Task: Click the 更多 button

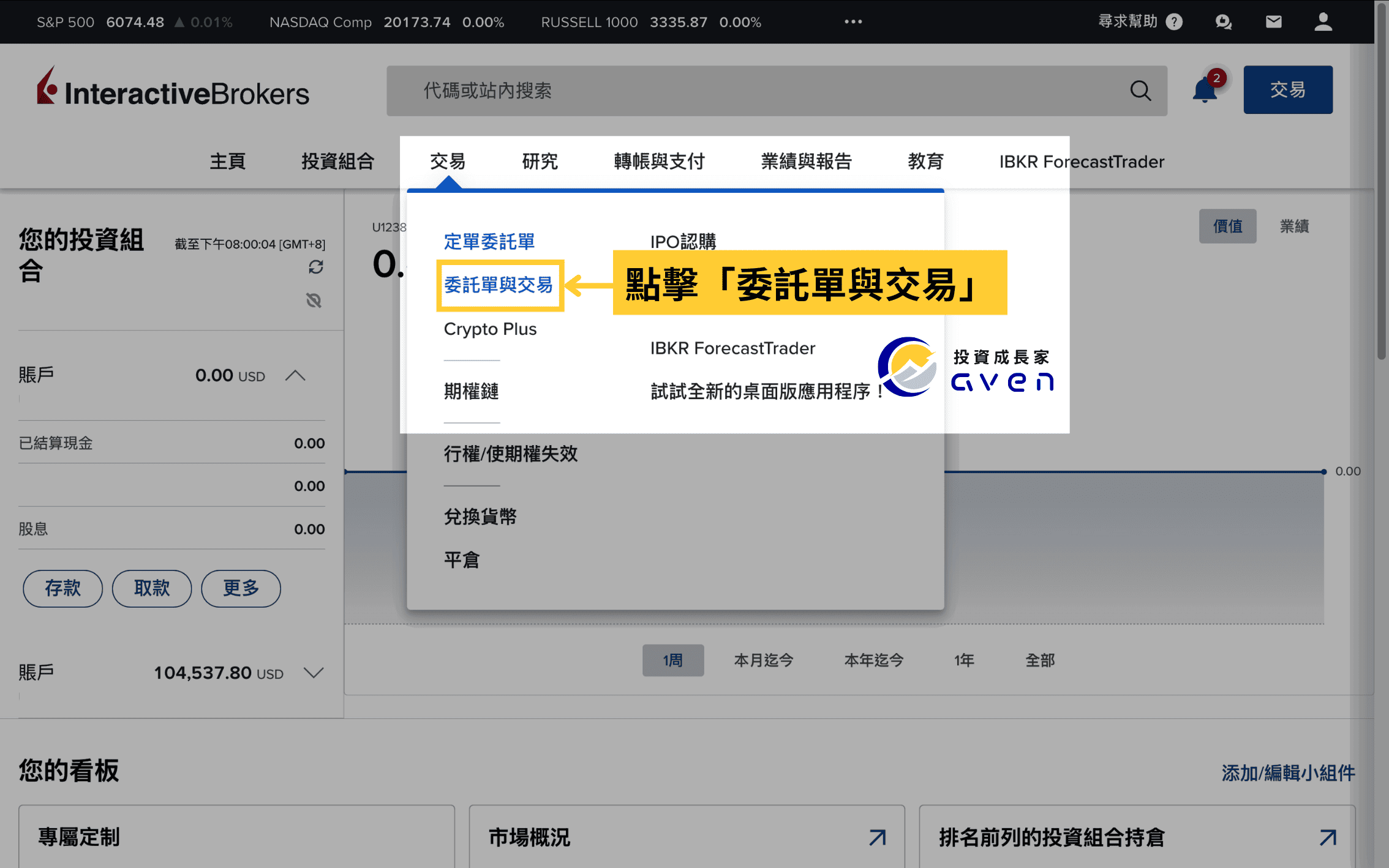Action: click(x=241, y=588)
